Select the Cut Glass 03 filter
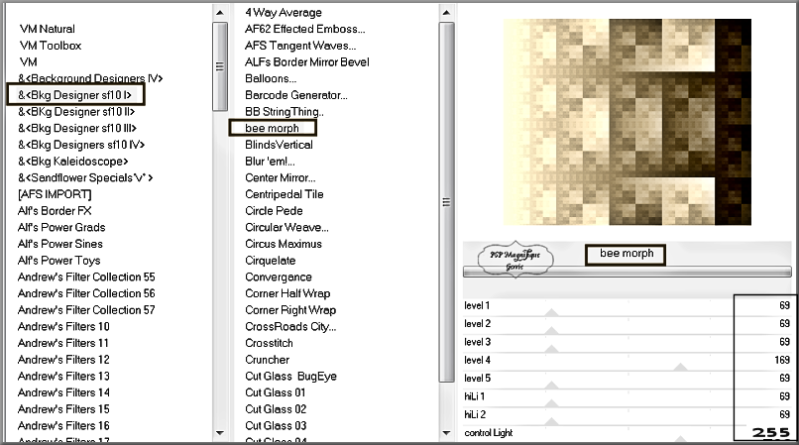This screenshot has width=799, height=445. [x=276, y=426]
